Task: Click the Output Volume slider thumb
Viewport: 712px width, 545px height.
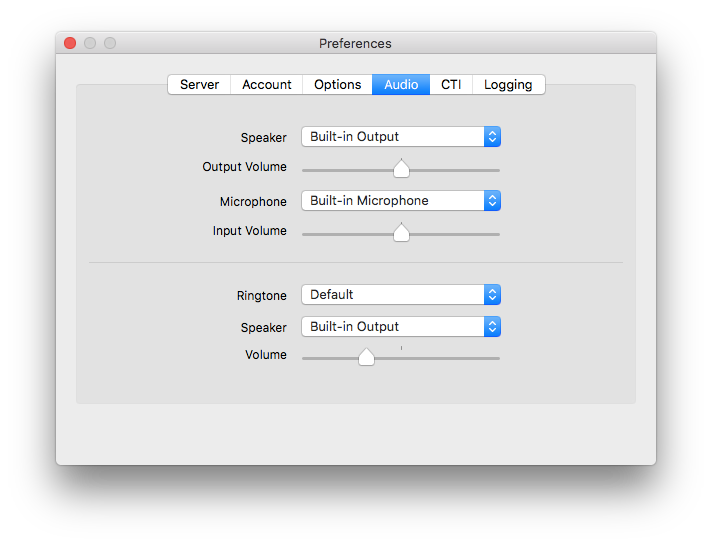Action: click(401, 169)
